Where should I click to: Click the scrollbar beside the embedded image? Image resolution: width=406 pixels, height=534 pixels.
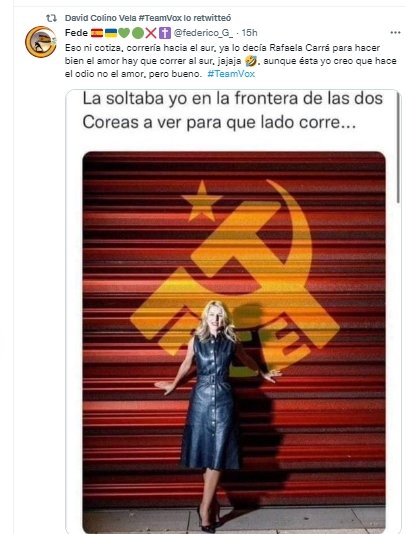click(398, 148)
